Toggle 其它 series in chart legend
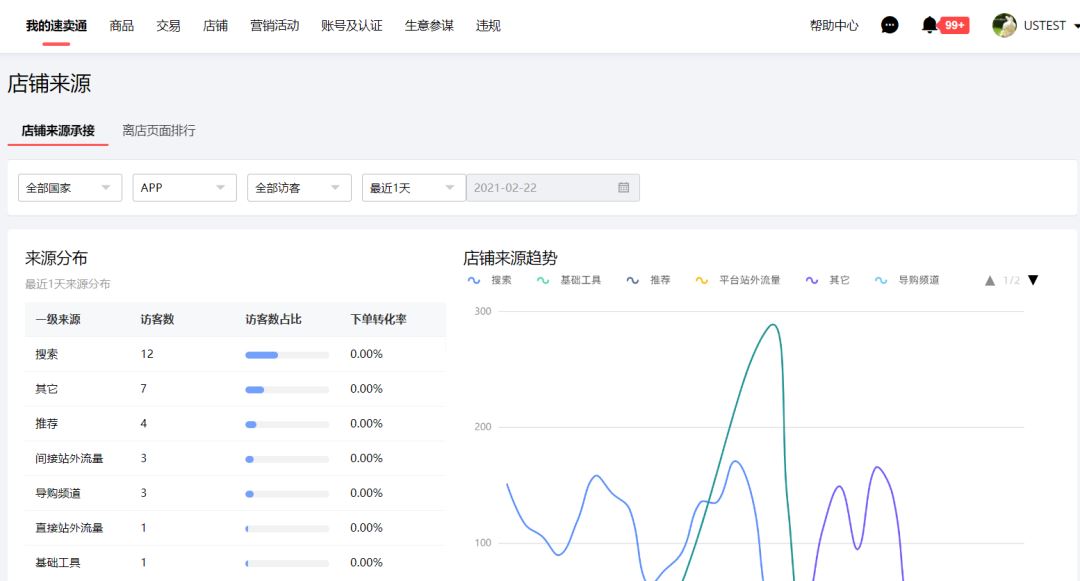Screen dimensions: 1080x581 tap(827, 280)
